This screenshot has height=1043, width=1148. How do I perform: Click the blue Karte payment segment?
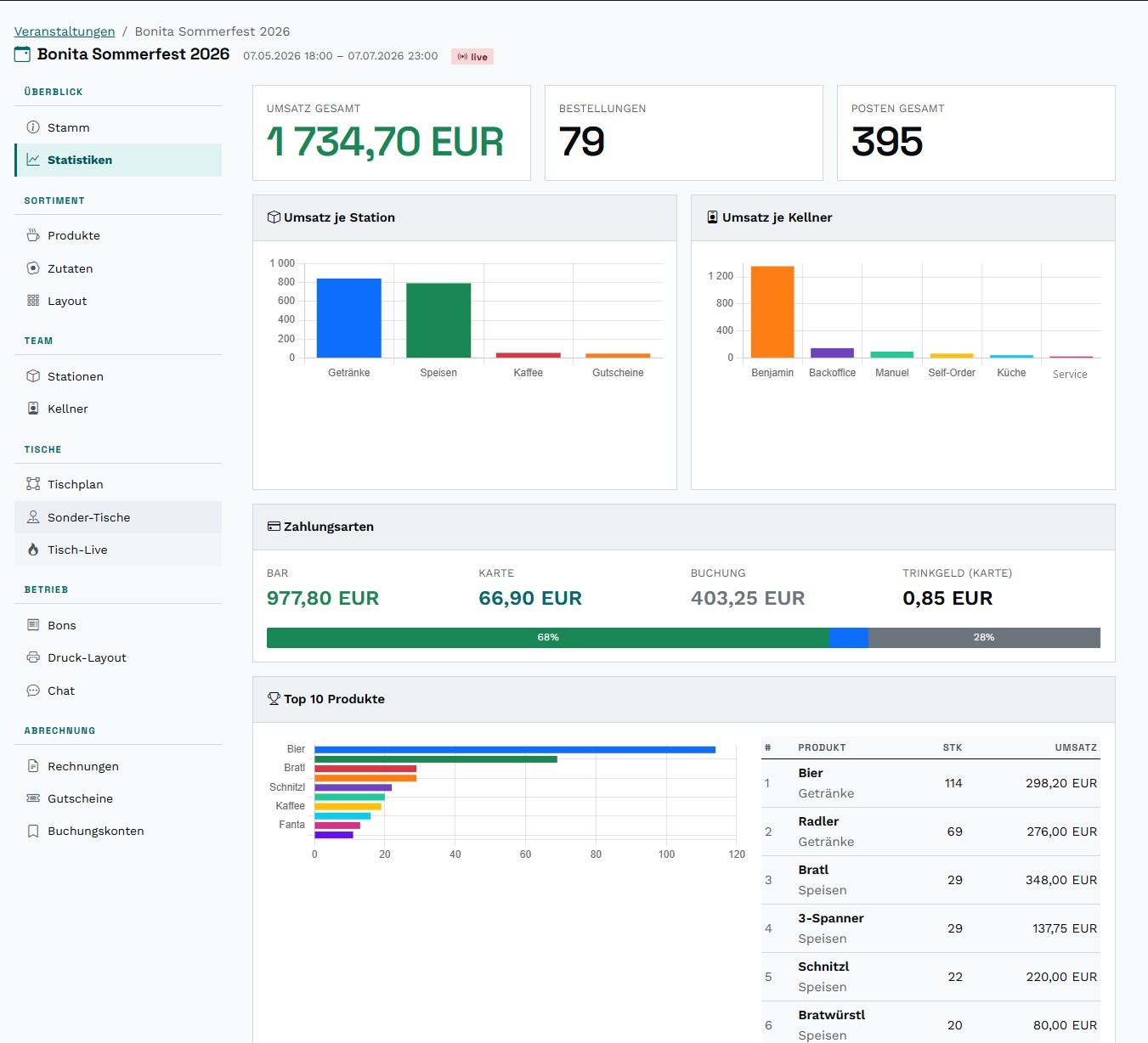(x=849, y=638)
